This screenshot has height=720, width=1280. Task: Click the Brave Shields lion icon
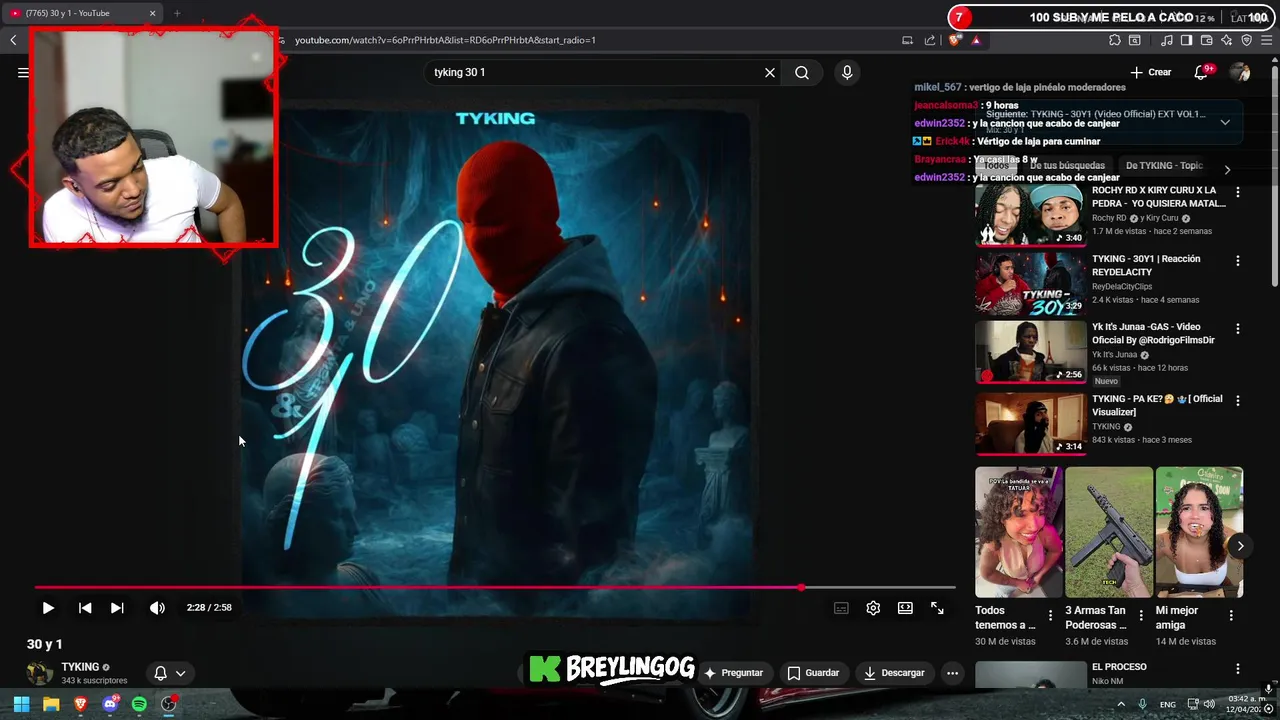955,40
